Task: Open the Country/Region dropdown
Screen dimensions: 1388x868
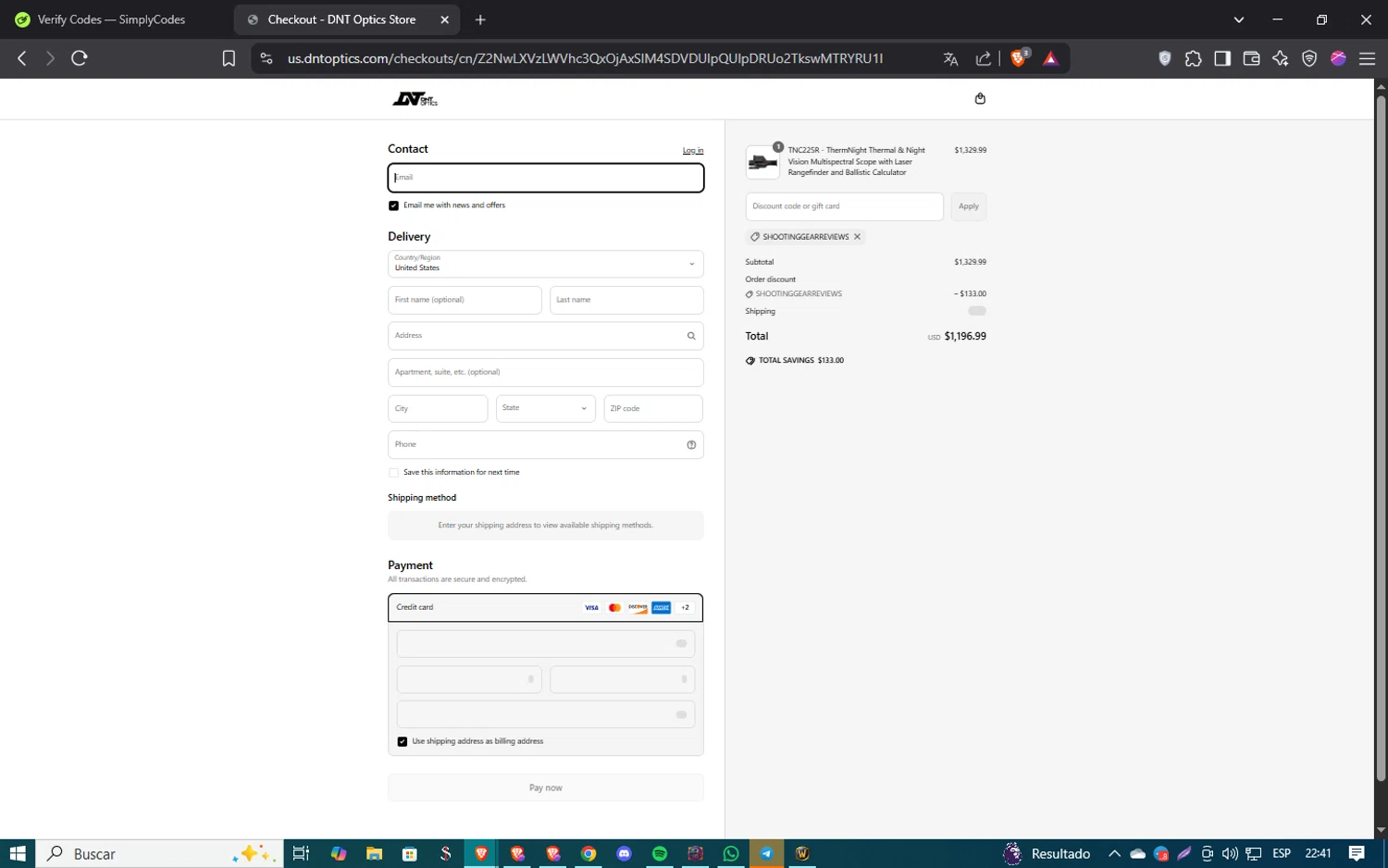Action: [546, 264]
